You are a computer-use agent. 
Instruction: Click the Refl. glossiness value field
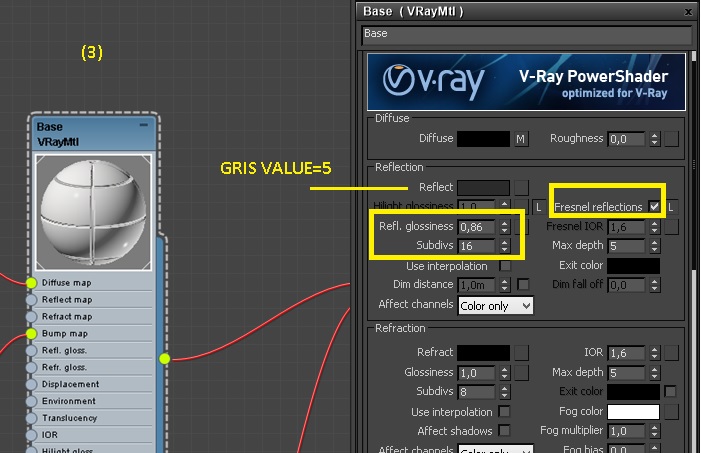(477, 227)
